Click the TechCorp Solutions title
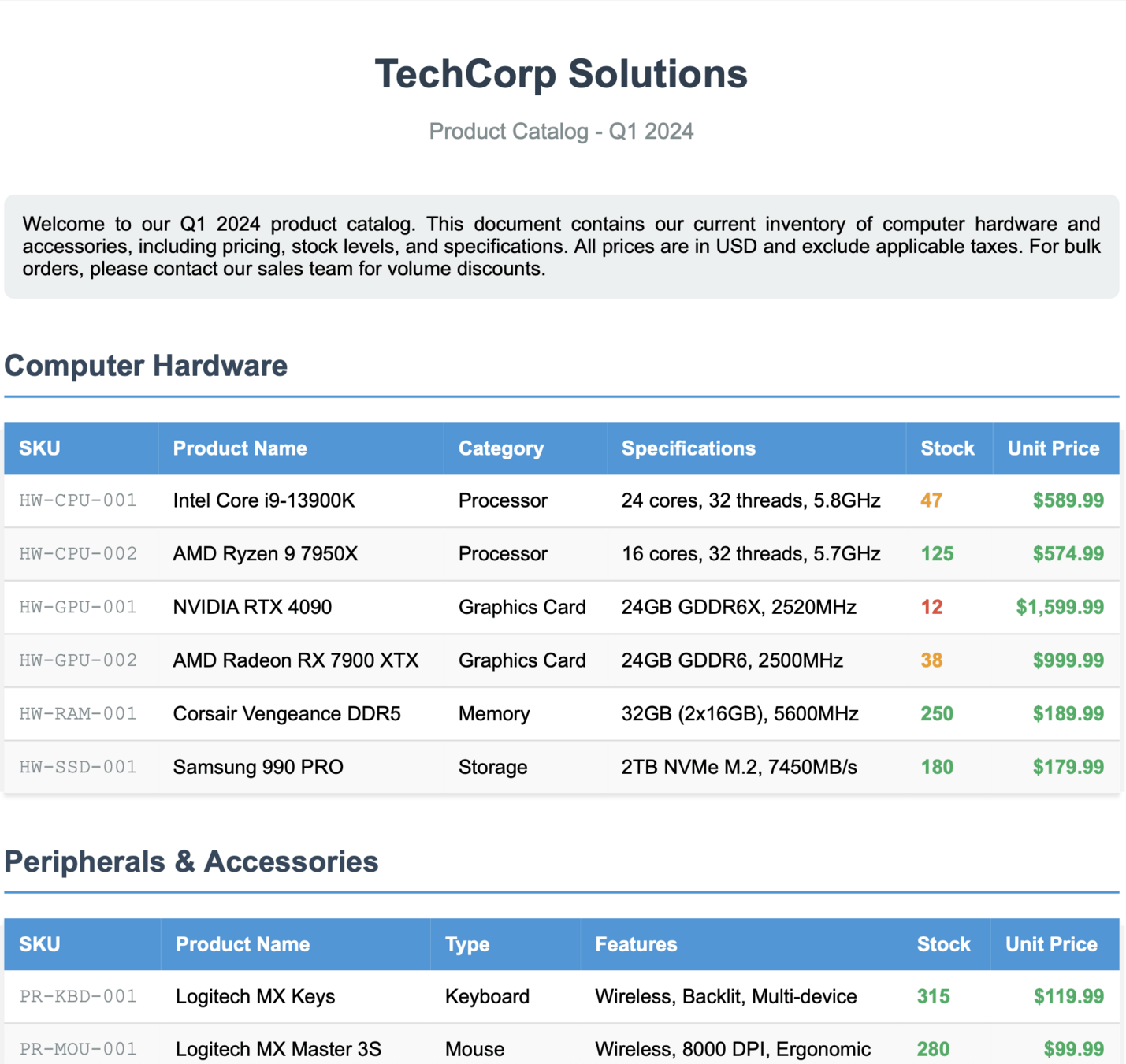Screen dimensions: 1126x1064 coord(561,74)
